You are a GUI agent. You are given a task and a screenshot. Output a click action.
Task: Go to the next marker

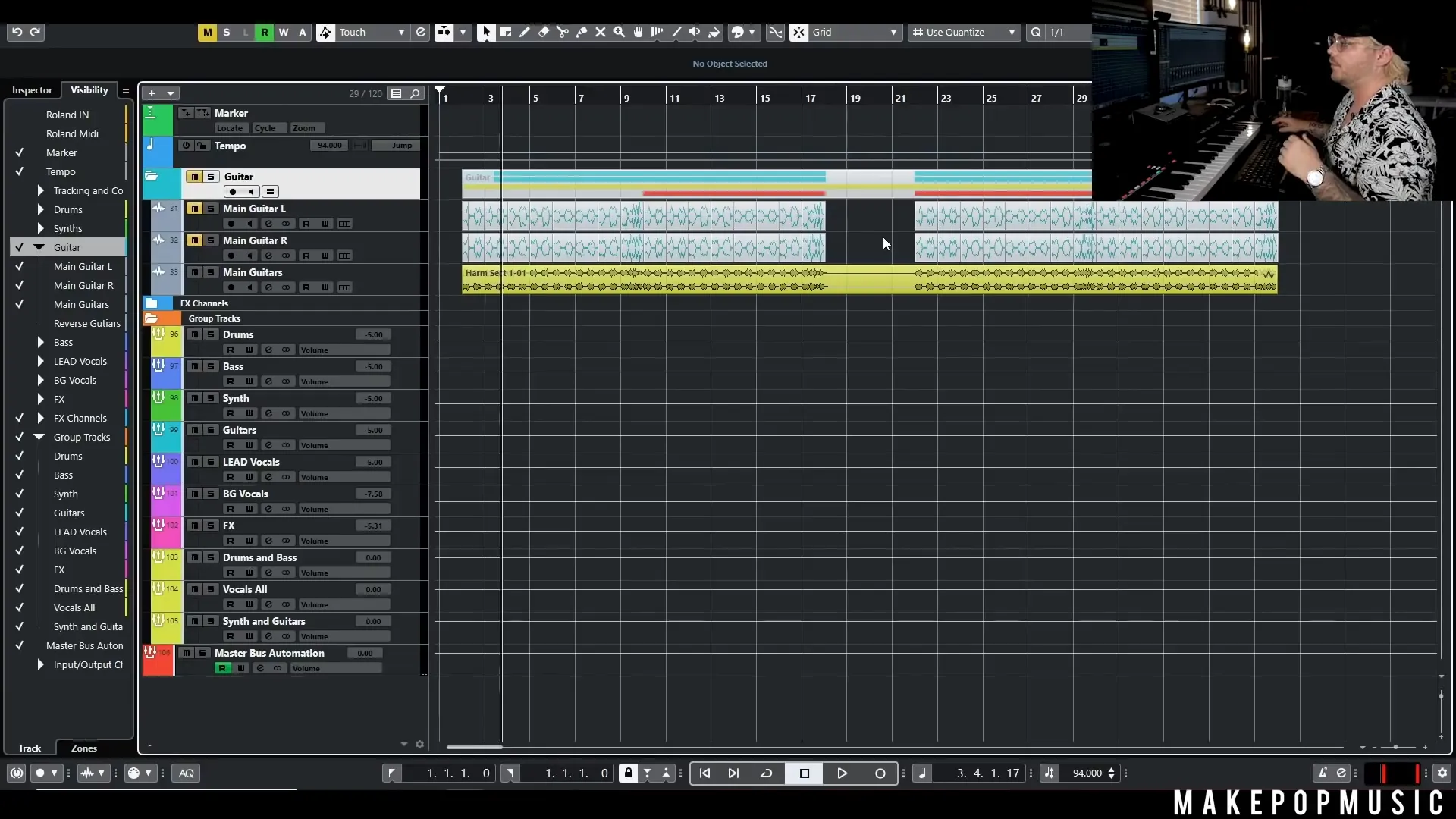pos(733,773)
